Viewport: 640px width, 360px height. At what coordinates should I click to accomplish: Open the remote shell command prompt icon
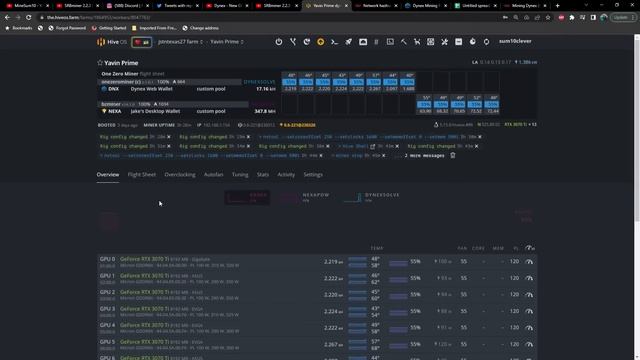click(x=334, y=42)
